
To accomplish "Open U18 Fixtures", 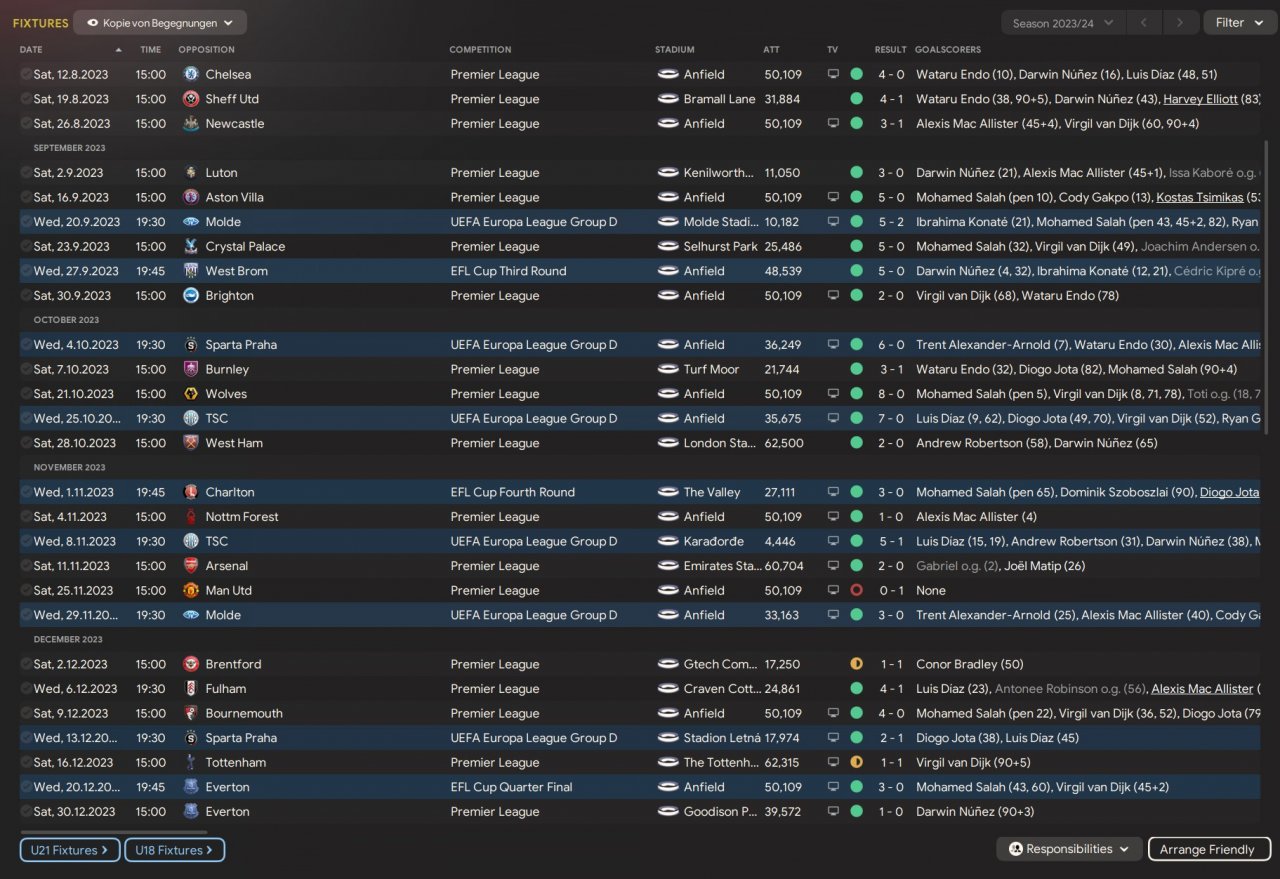I will pos(174,850).
